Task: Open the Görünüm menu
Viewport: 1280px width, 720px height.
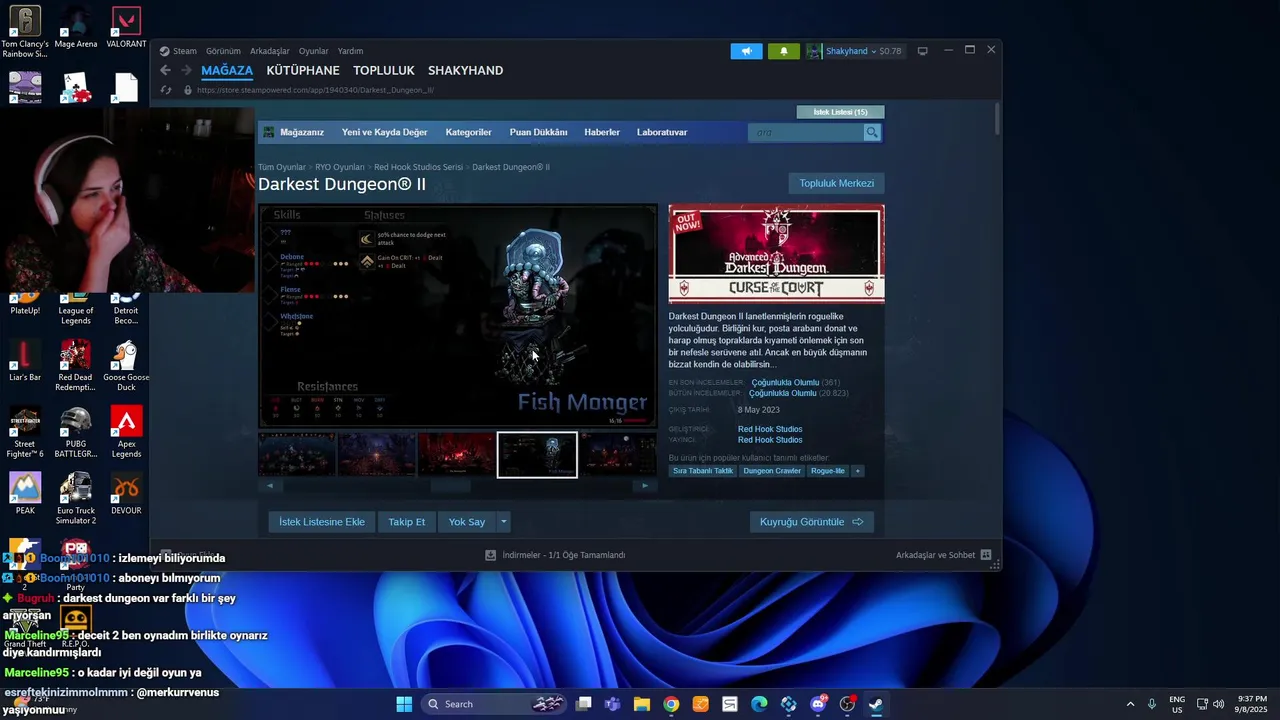Action: click(223, 51)
